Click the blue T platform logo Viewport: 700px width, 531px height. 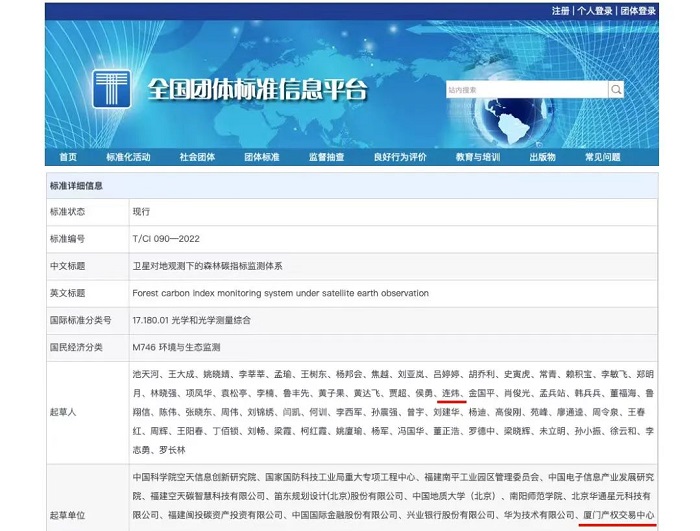[113, 89]
